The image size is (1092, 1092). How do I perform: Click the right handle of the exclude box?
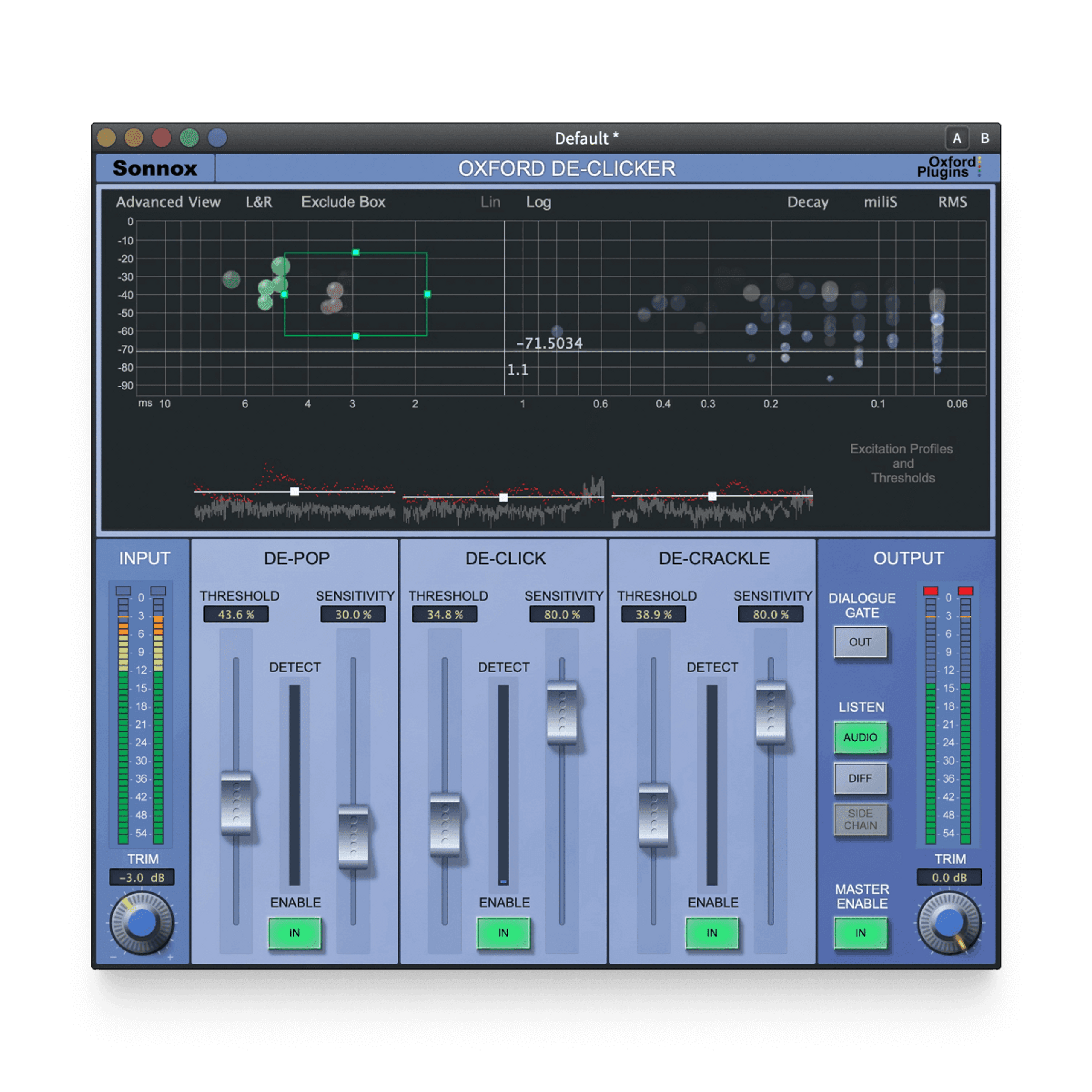click(x=427, y=294)
